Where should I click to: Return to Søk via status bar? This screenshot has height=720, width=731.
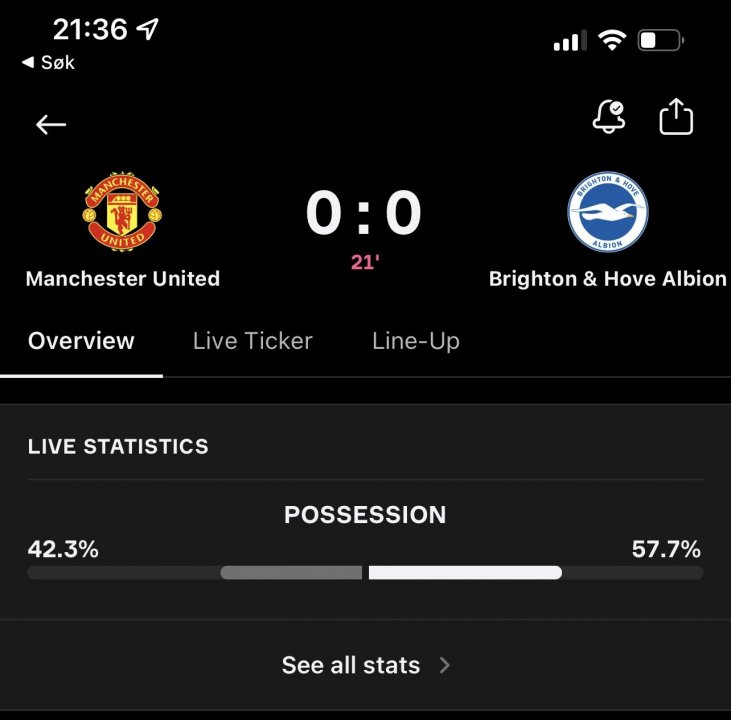pos(48,63)
